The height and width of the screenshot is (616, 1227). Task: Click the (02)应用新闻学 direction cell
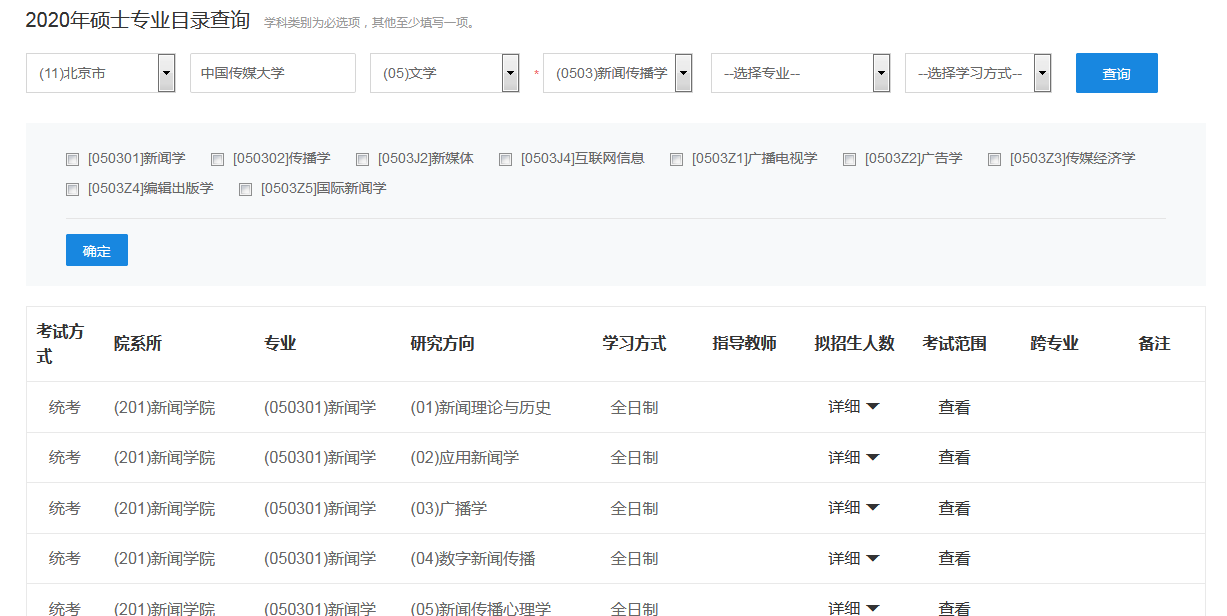tap(465, 457)
